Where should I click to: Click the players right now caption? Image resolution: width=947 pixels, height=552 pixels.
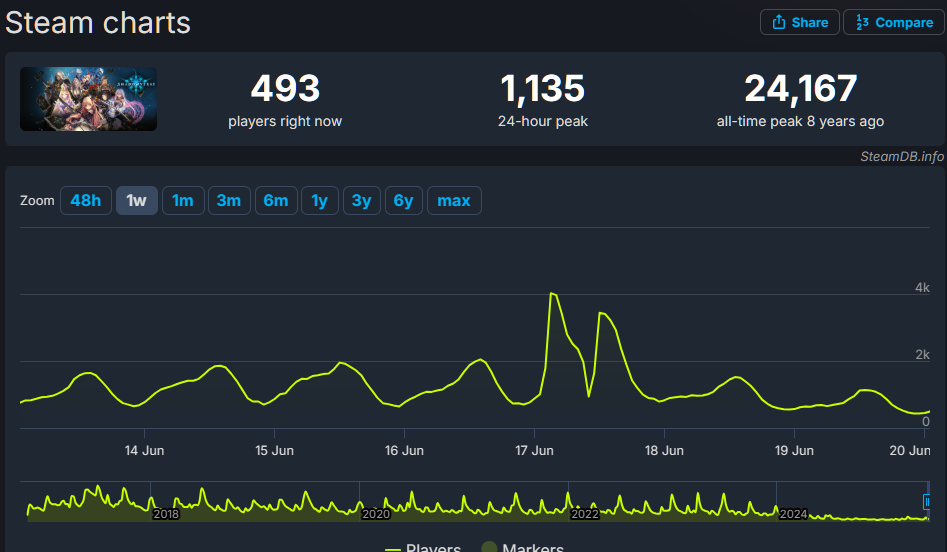(285, 121)
